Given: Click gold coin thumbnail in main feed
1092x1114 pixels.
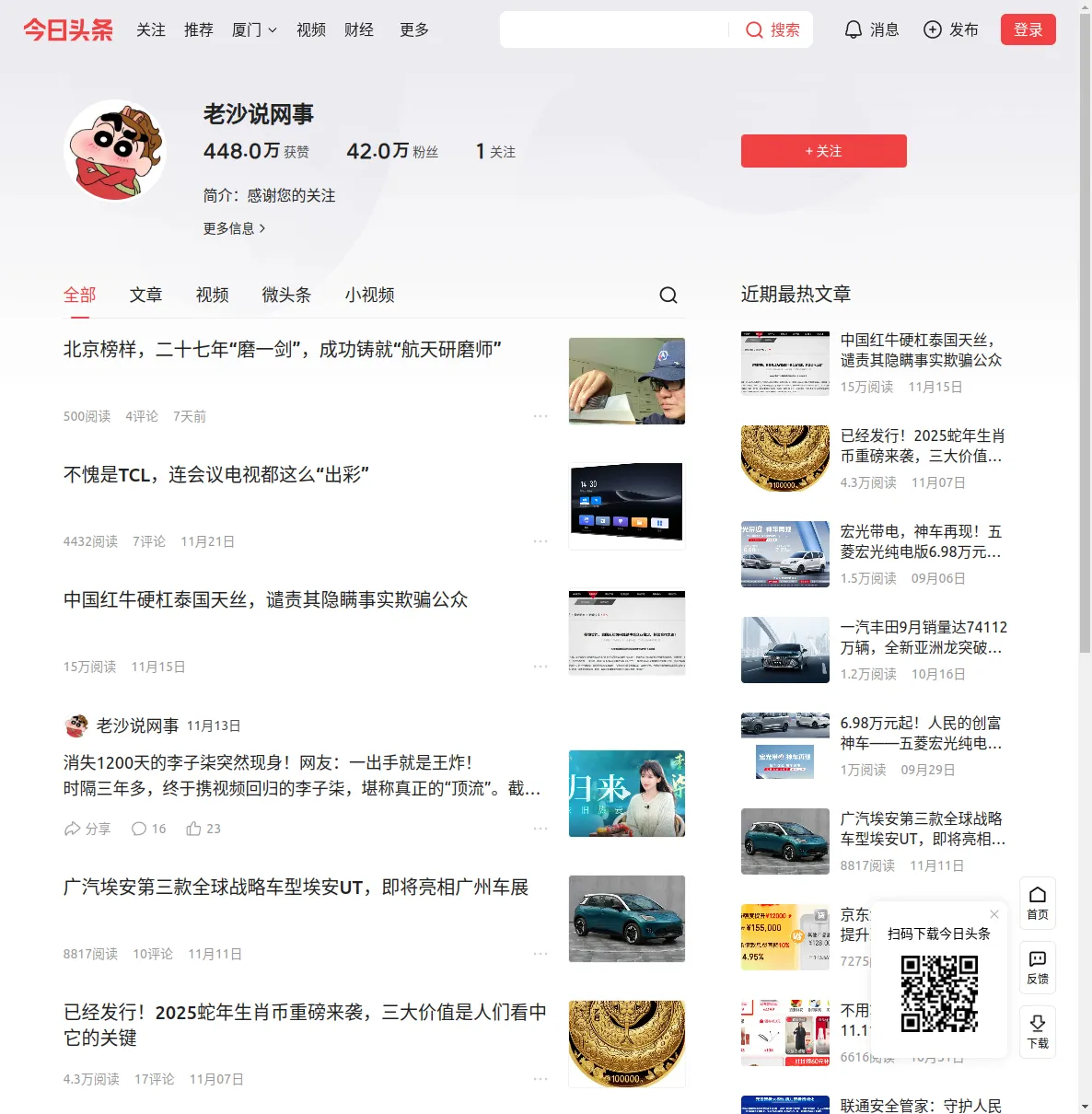Looking at the screenshot, I should click(x=627, y=1044).
